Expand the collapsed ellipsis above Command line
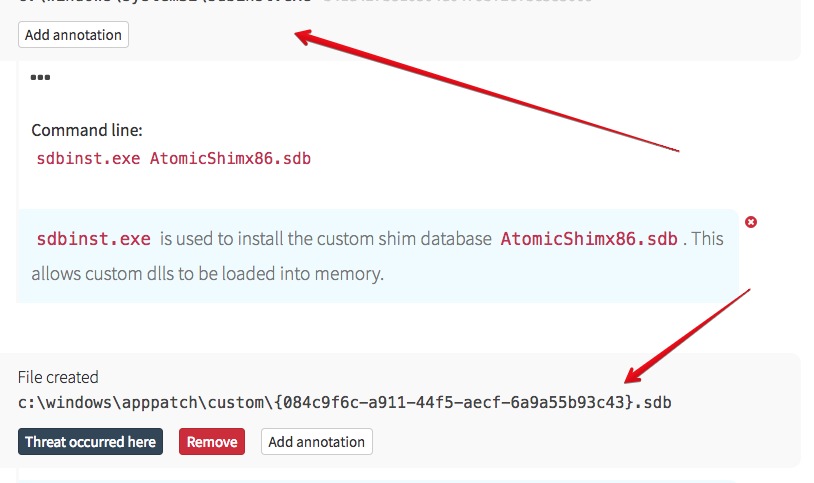This screenshot has height=483, width=814. 40,77
